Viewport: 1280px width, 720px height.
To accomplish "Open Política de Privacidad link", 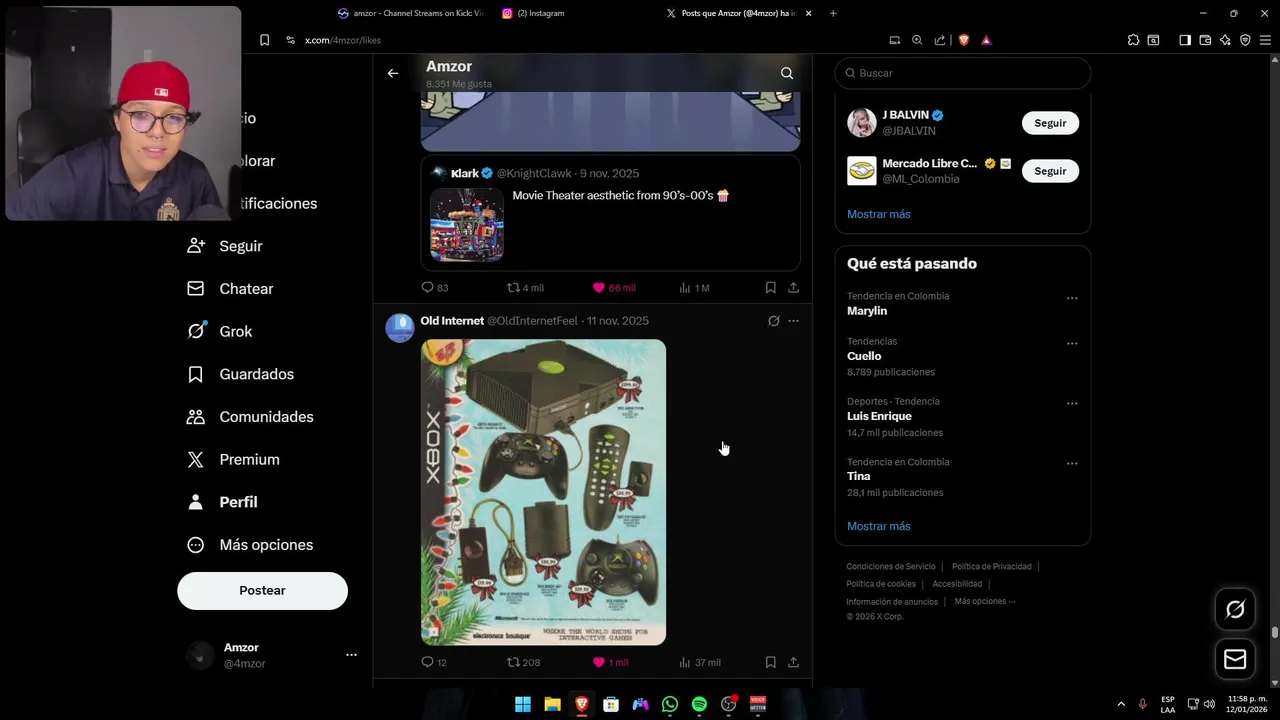I will coord(992,567).
